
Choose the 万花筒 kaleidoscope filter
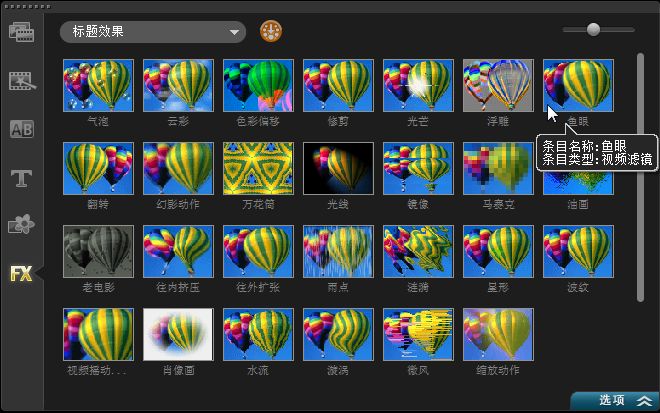[258, 168]
